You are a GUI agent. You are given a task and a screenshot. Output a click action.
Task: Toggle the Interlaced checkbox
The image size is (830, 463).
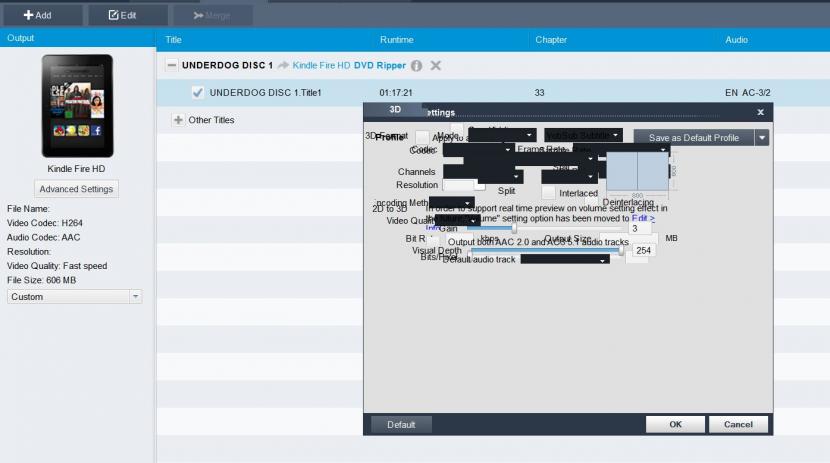(x=548, y=193)
